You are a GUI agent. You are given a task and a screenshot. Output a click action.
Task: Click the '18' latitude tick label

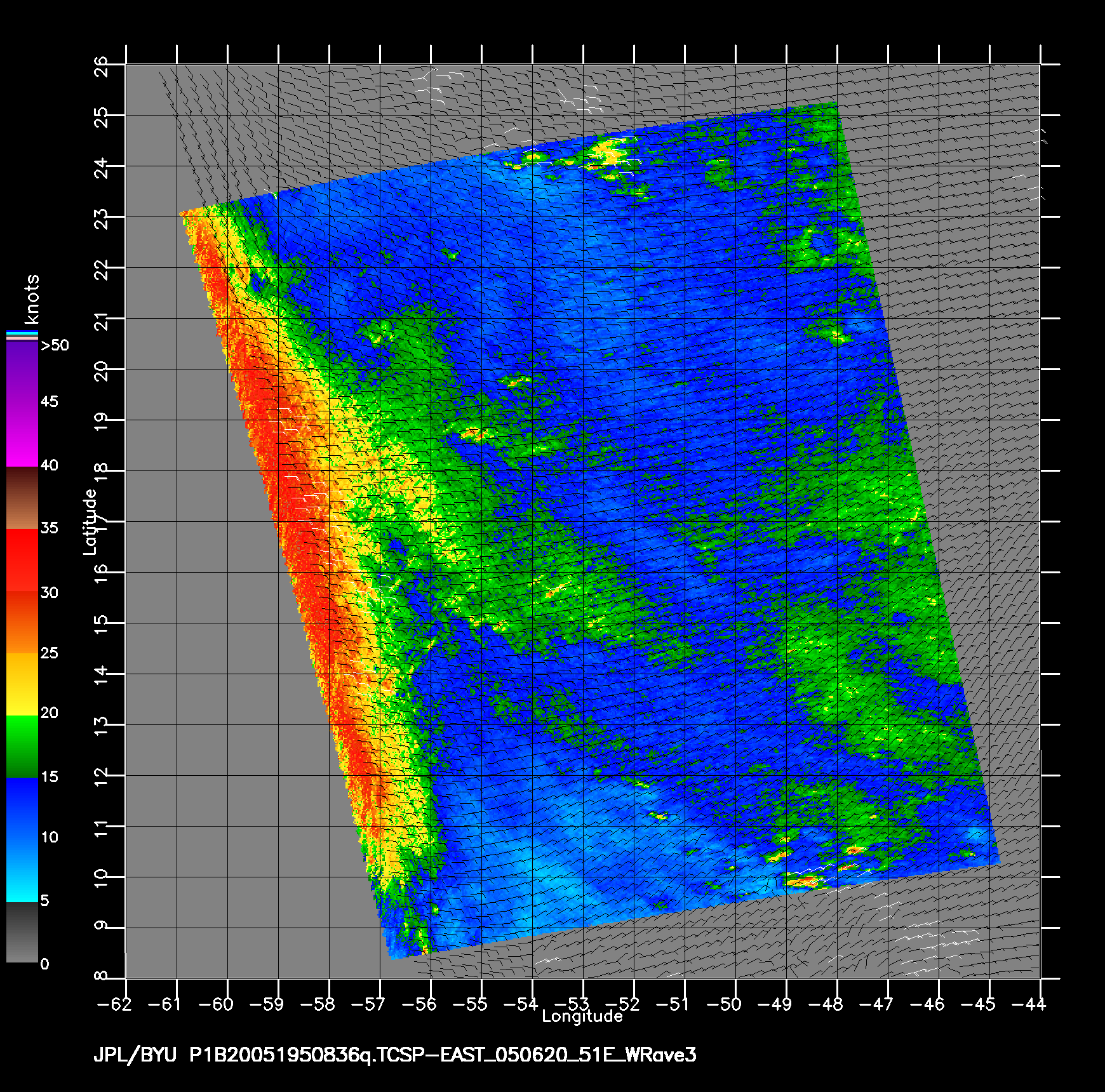[x=101, y=472]
